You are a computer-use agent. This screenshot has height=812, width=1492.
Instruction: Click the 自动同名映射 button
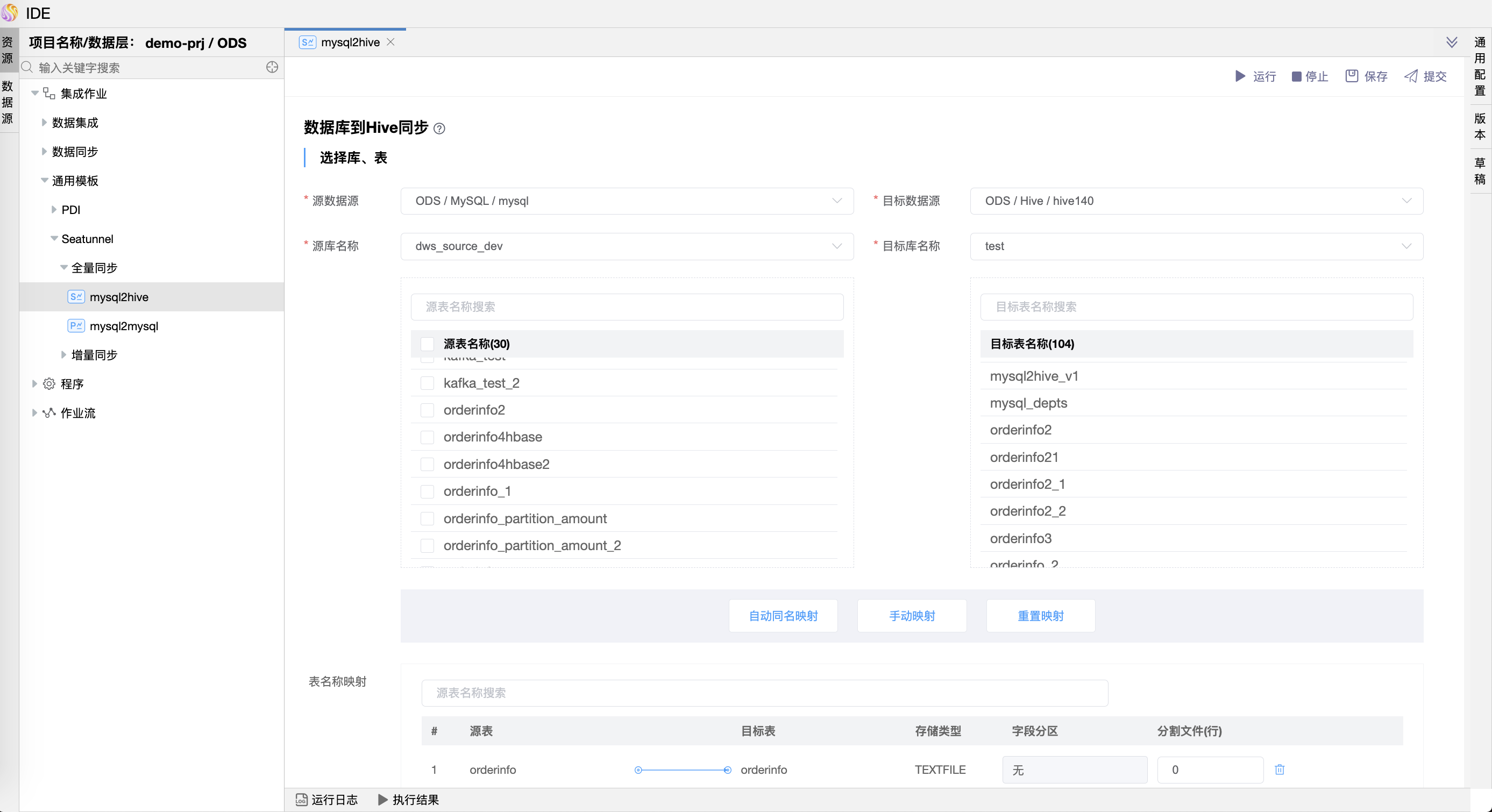click(783, 616)
